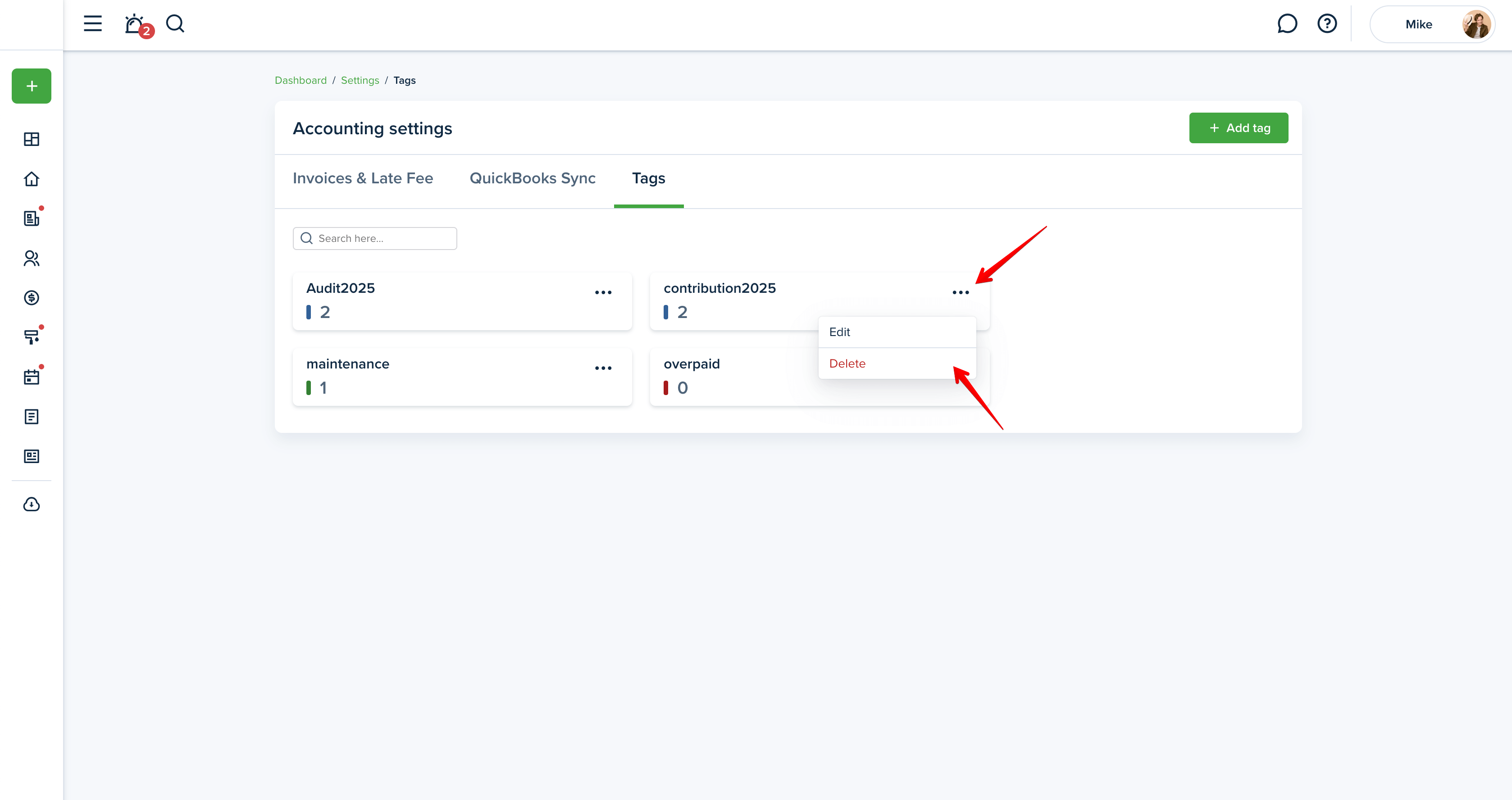
Task: Click the magnifier icon inside tag search
Action: point(306,238)
